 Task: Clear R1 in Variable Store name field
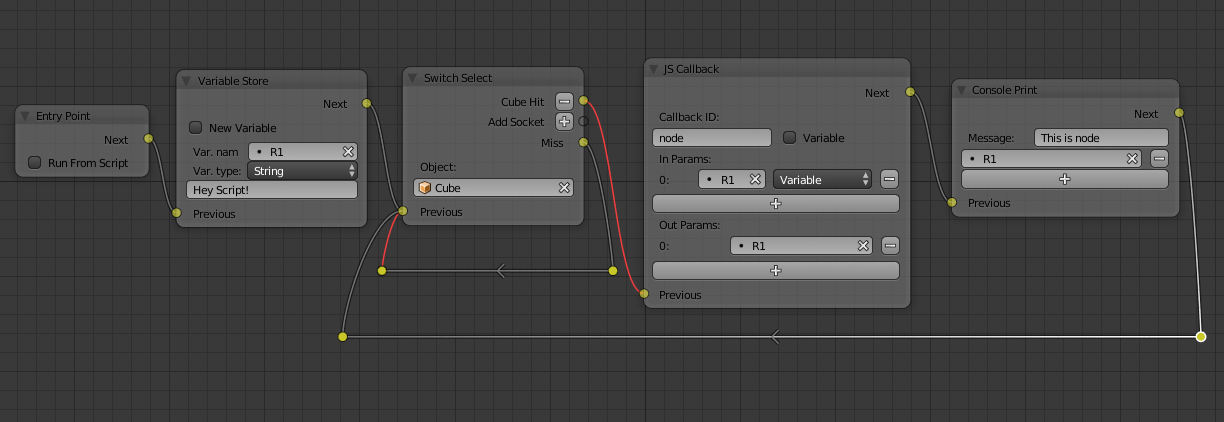pos(348,151)
